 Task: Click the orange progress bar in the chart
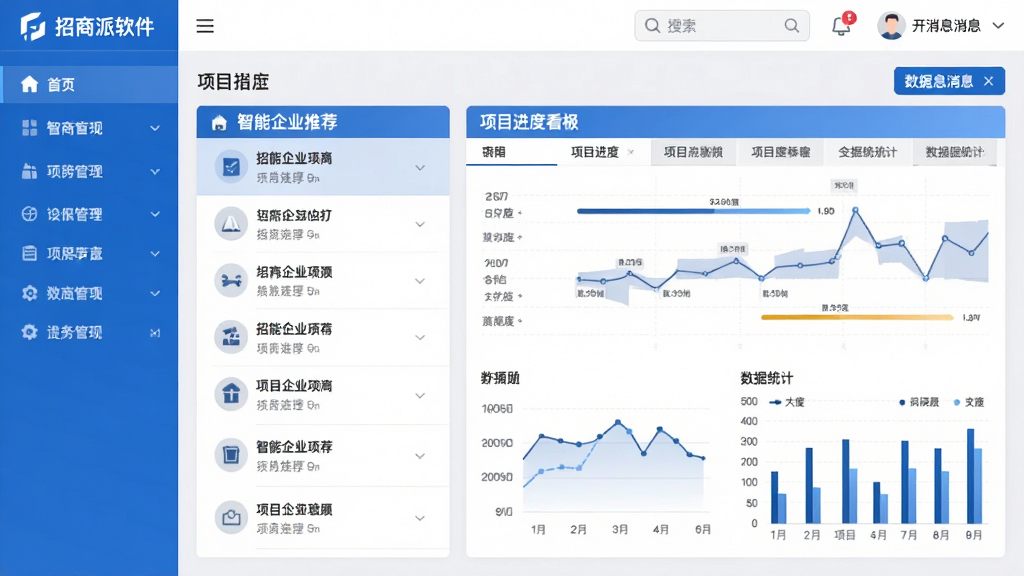click(x=857, y=317)
